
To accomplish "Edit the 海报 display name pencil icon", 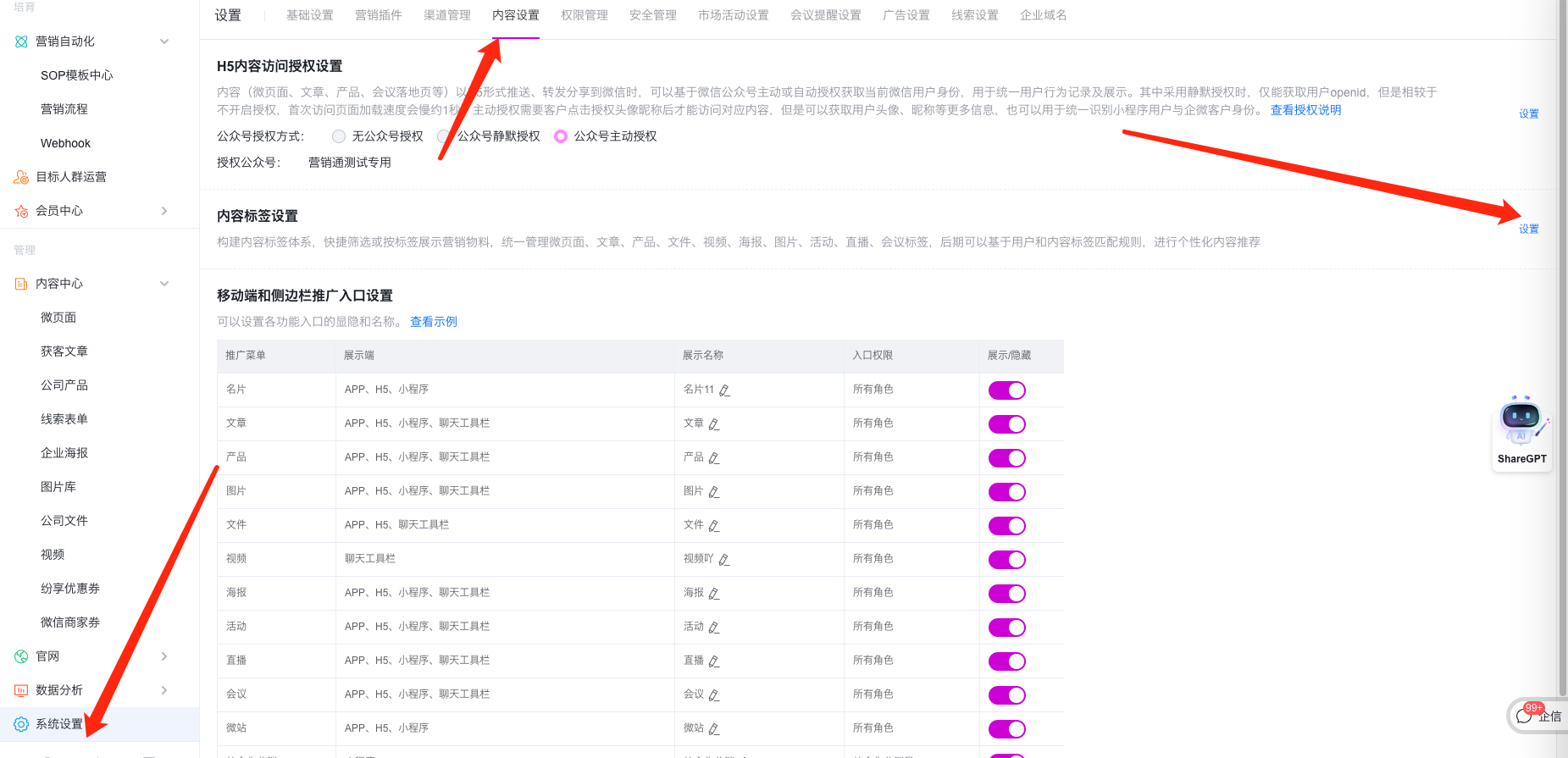I will [714, 593].
